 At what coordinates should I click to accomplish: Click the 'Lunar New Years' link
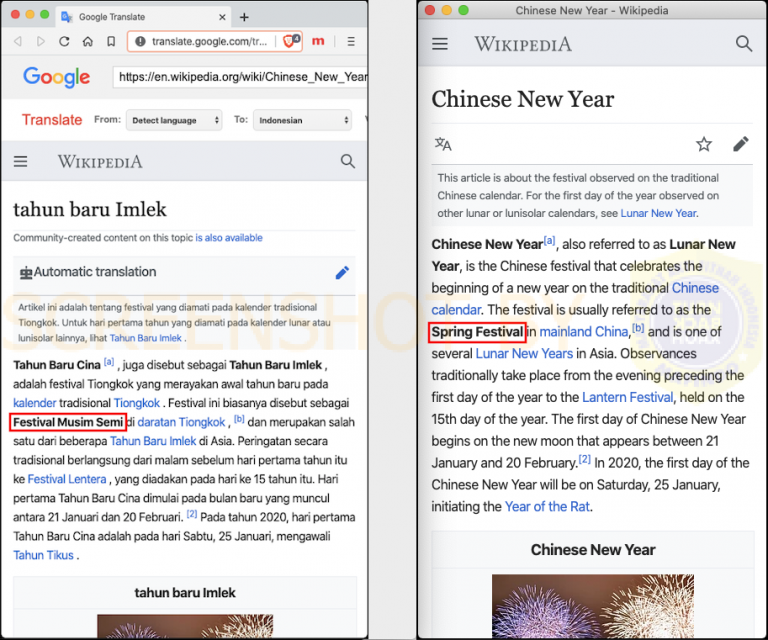pyautogui.click(x=524, y=354)
